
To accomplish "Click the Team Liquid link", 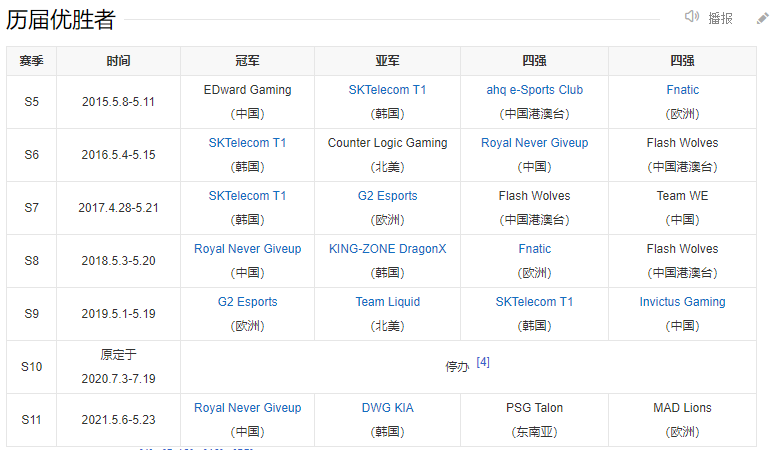I will pyautogui.click(x=387, y=302).
